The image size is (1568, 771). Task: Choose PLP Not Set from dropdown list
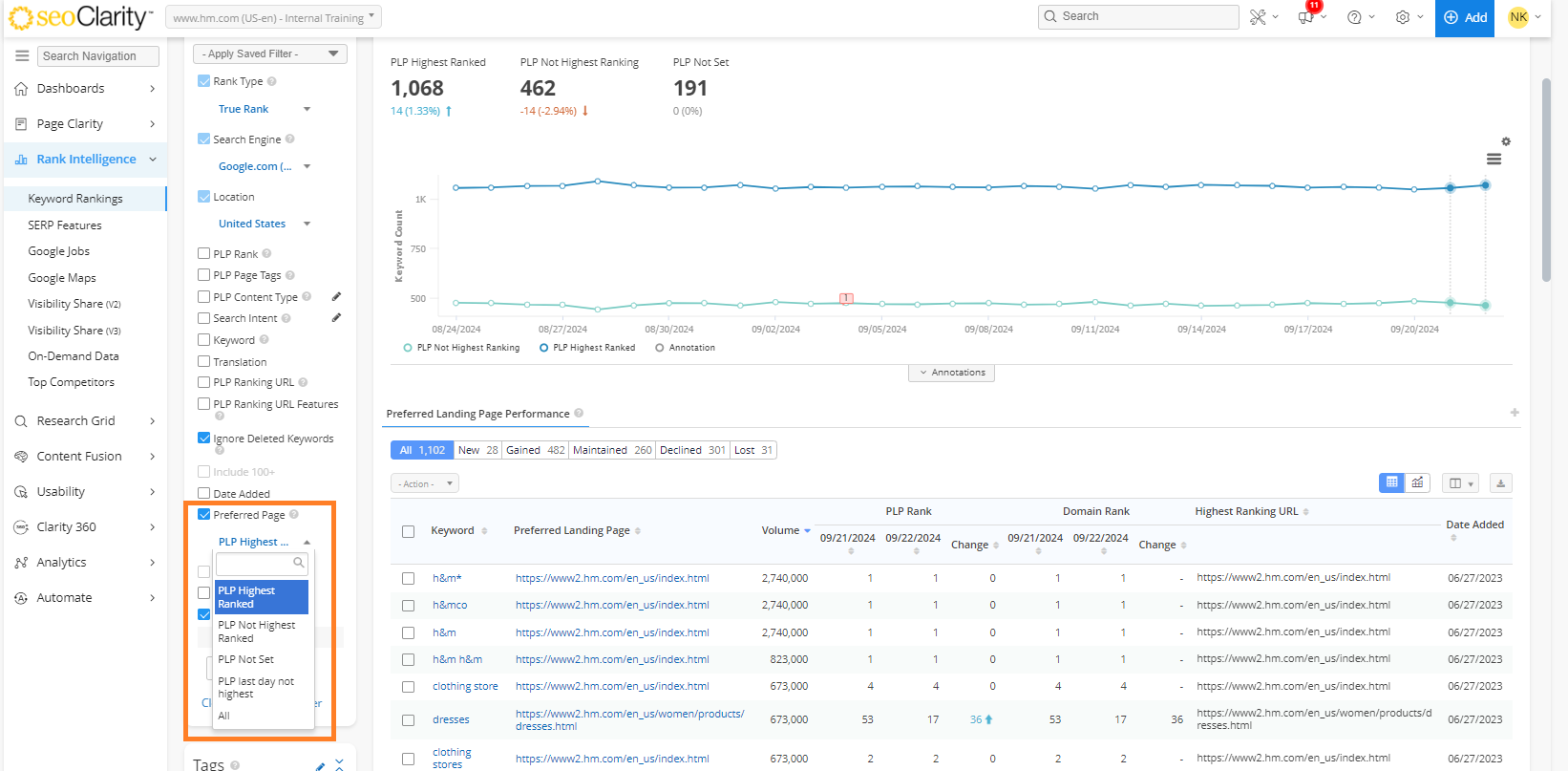tap(245, 659)
